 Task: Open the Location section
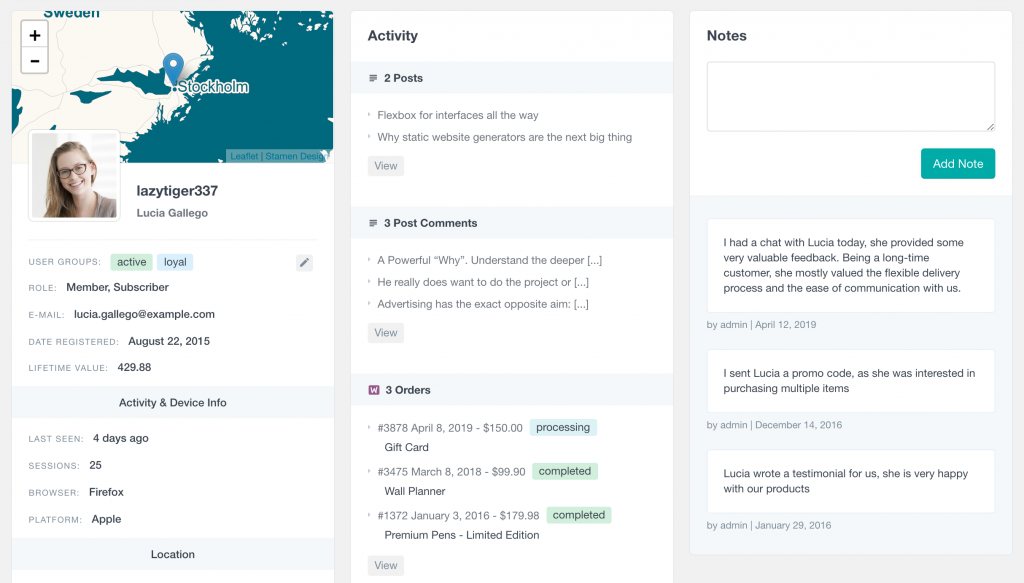[x=172, y=555]
